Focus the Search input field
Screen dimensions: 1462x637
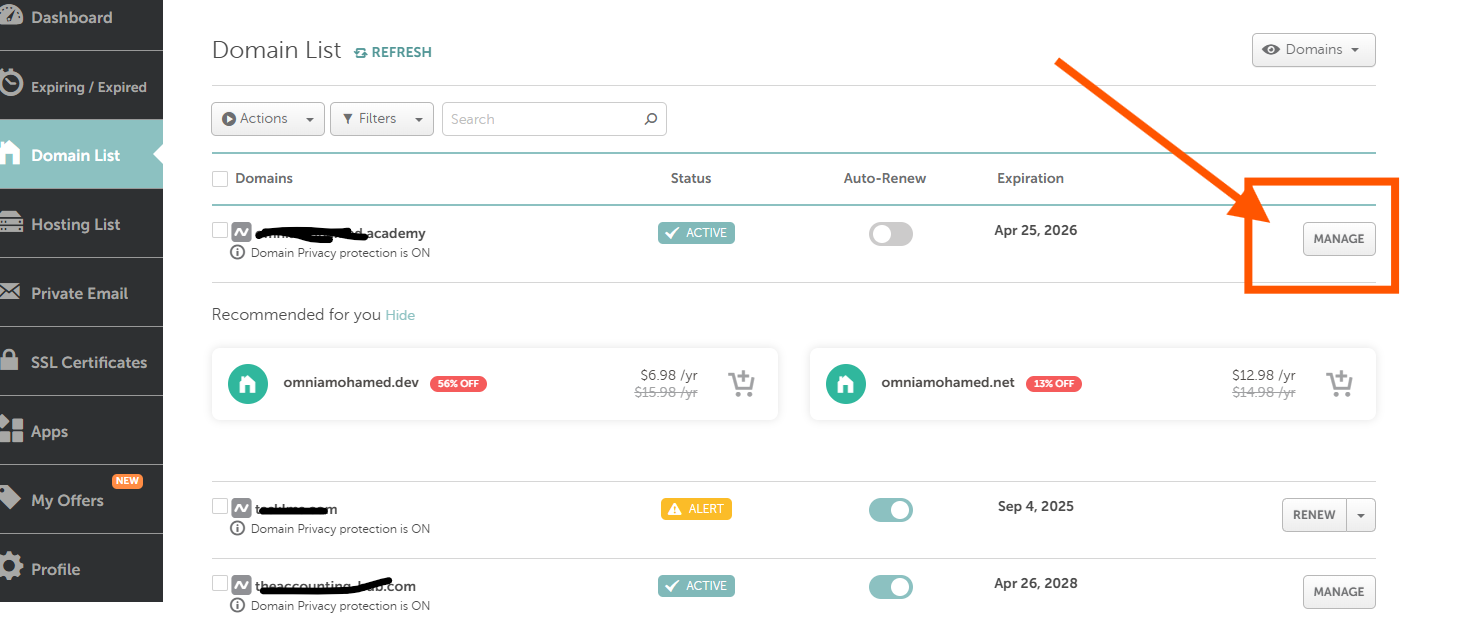point(554,119)
